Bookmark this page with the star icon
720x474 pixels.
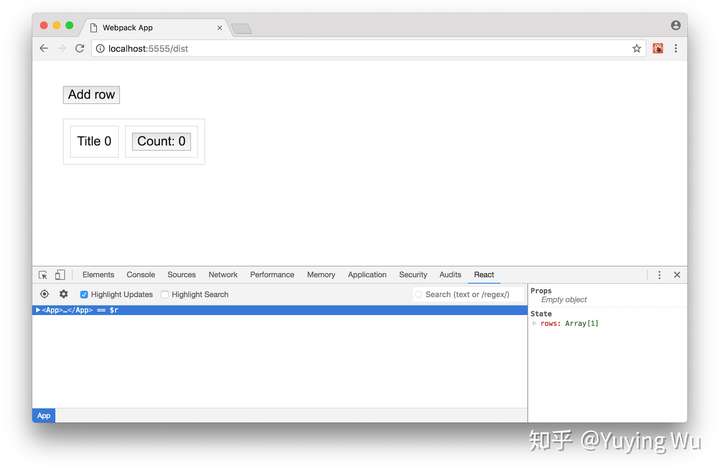[x=636, y=48]
